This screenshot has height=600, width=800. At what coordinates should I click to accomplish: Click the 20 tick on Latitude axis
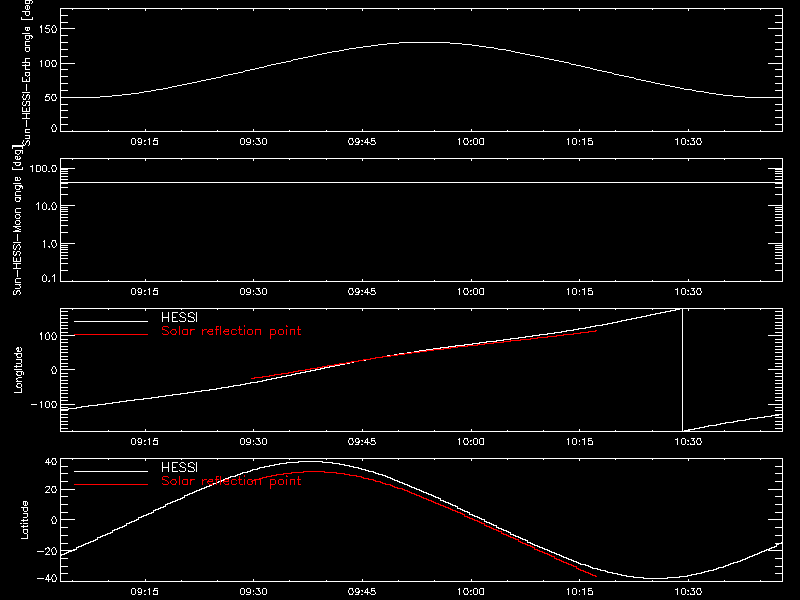(51, 490)
